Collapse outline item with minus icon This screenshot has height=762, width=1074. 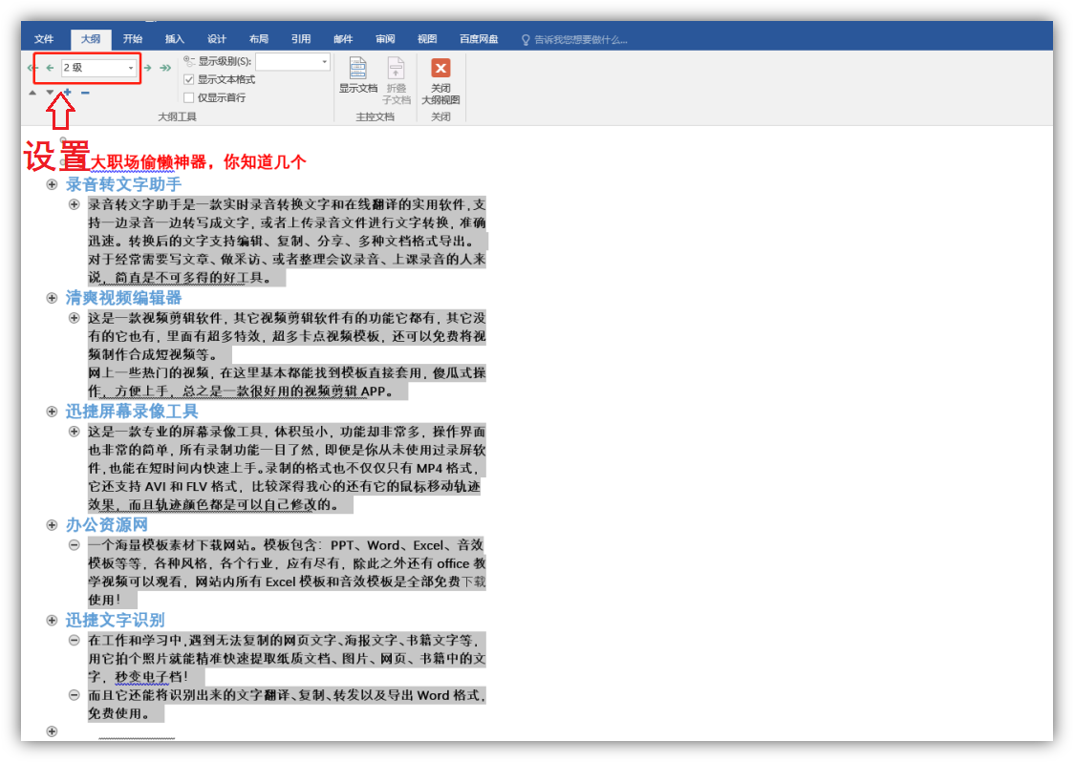tap(85, 93)
